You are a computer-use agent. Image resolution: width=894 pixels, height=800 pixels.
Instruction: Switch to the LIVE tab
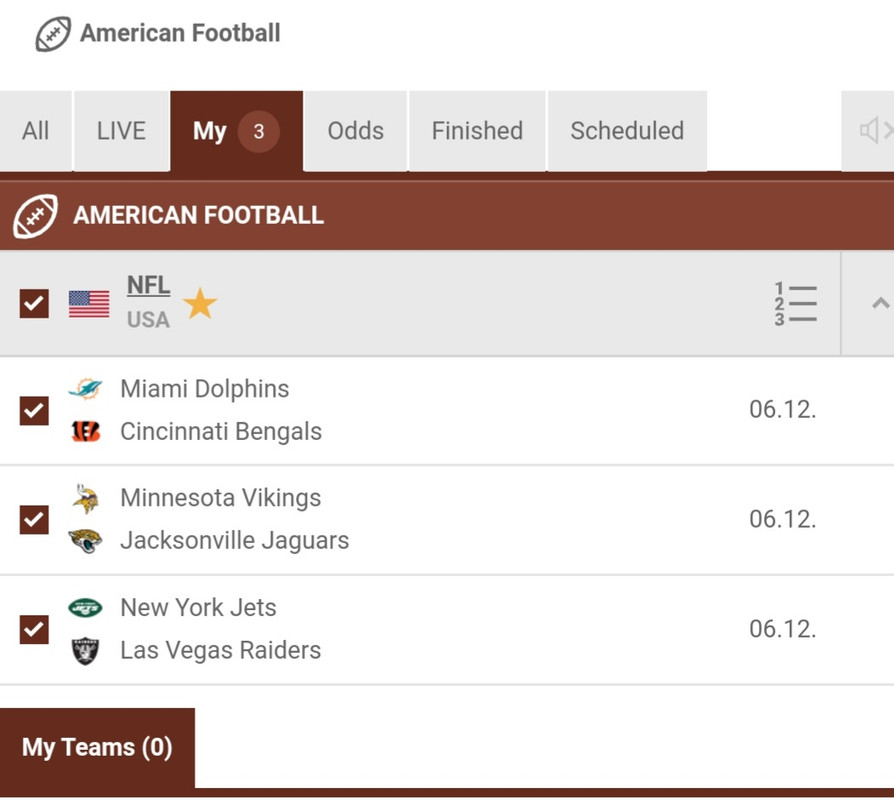(121, 131)
